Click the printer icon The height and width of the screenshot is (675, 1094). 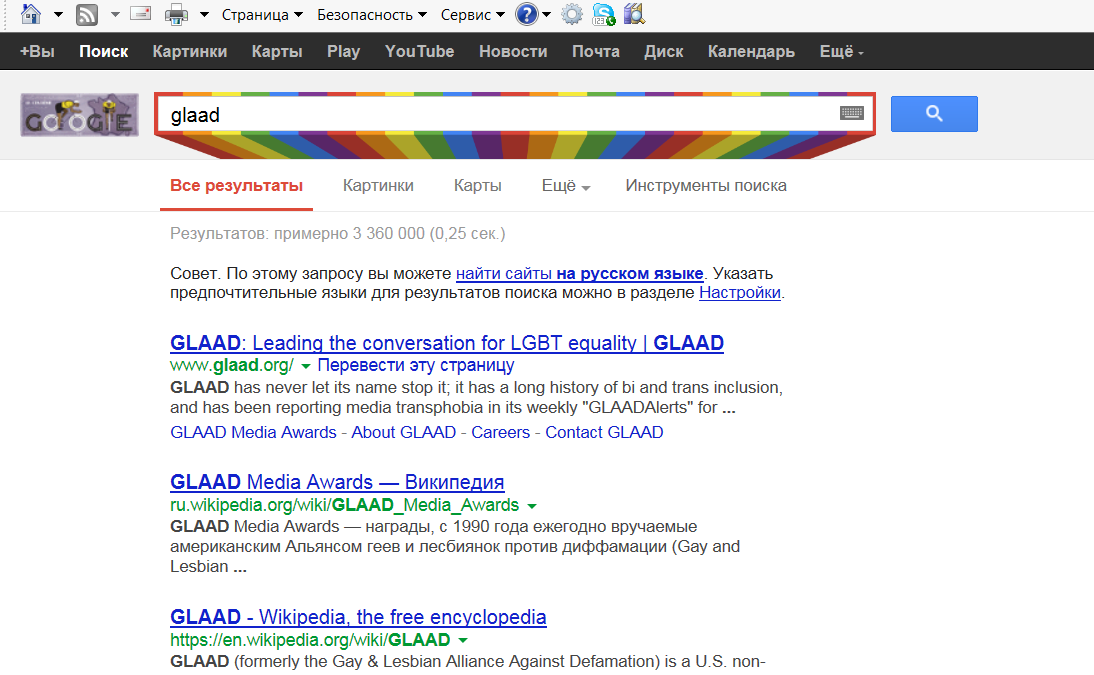tap(177, 15)
